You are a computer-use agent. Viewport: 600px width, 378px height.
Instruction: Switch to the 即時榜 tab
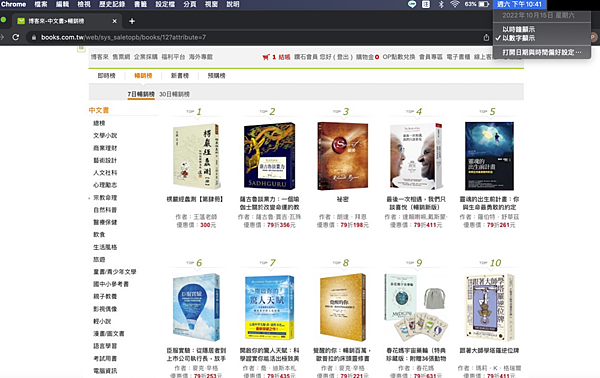tap(106, 76)
